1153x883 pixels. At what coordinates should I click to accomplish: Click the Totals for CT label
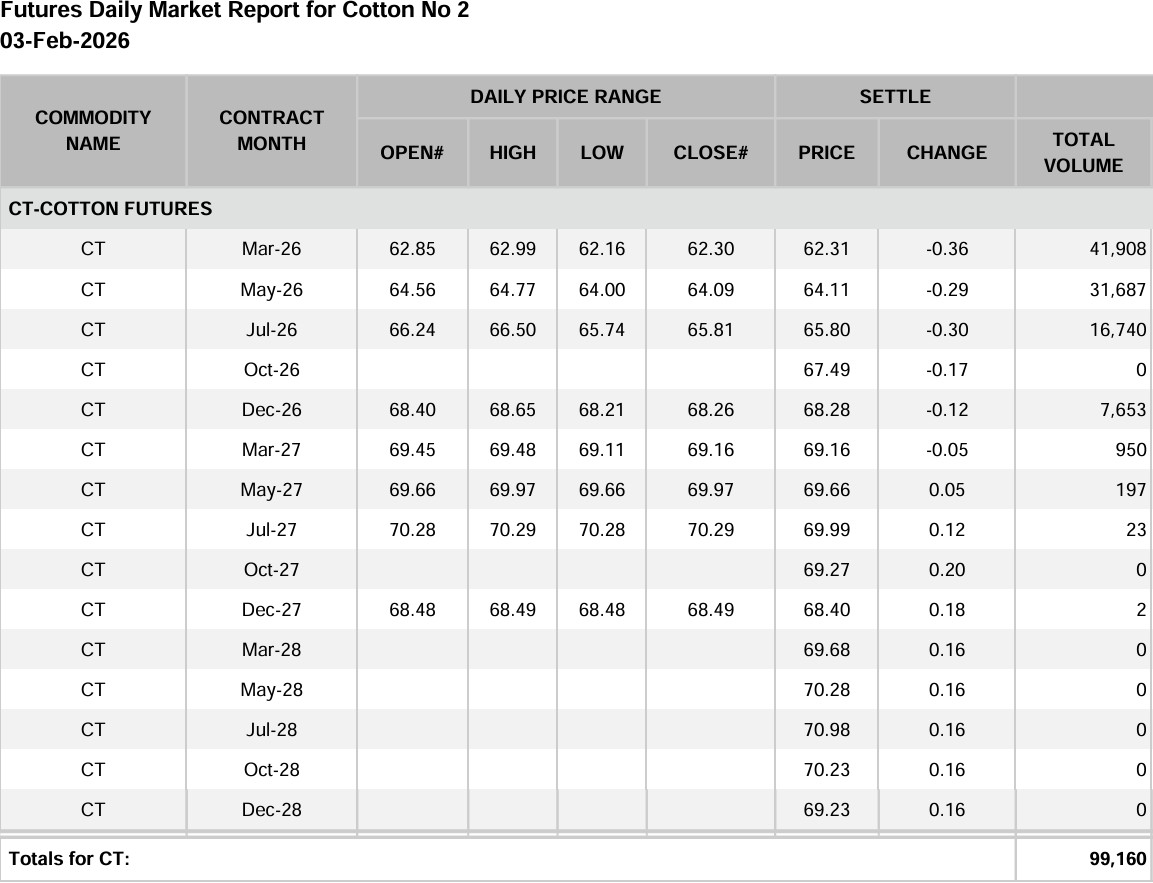(x=69, y=859)
